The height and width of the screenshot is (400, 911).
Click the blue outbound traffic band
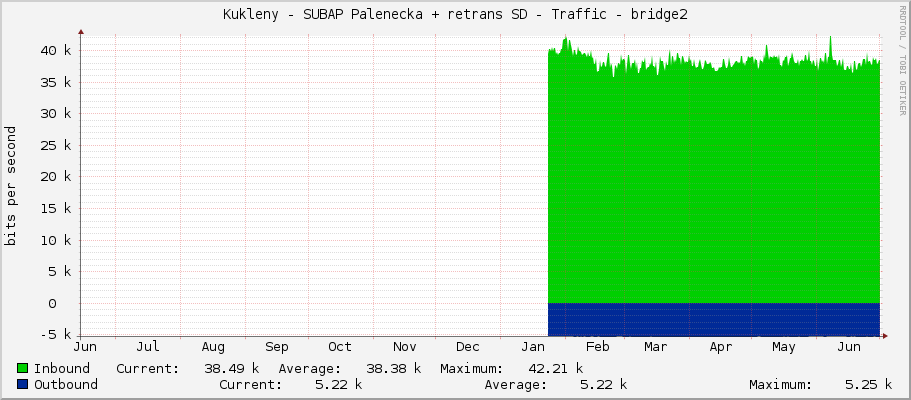(714, 319)
